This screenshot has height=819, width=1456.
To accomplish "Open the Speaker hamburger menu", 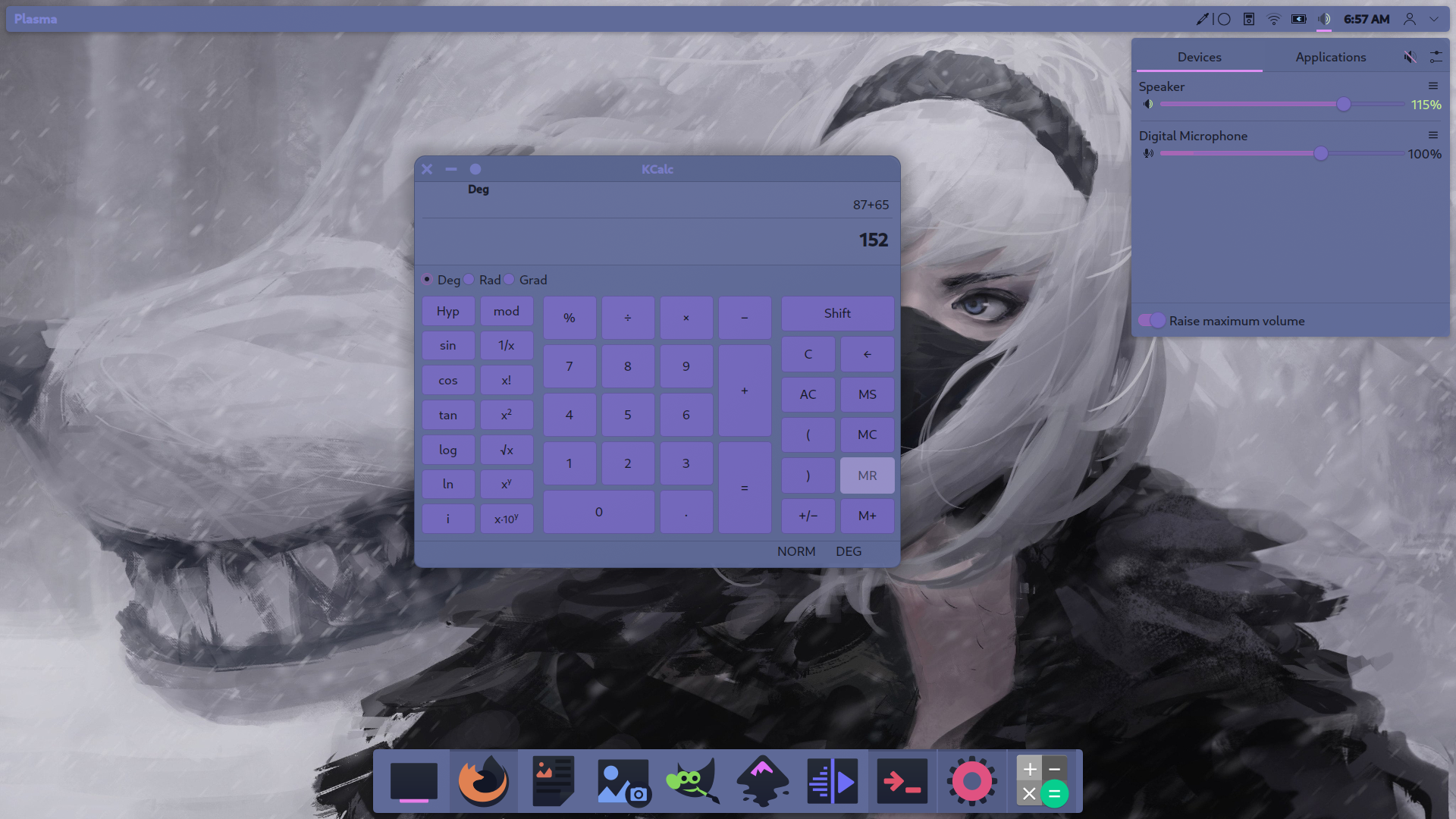I will pos(1433,86).
